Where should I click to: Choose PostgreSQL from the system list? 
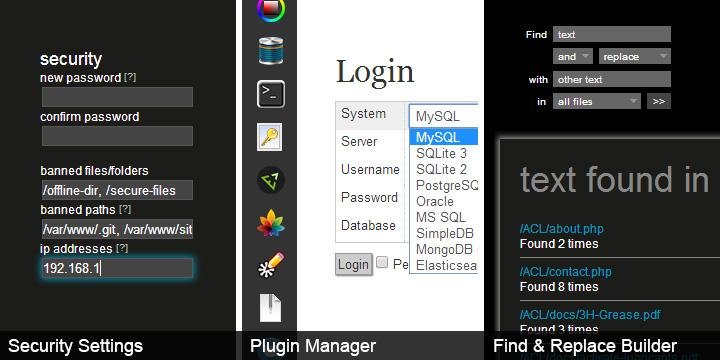[444, 185]
